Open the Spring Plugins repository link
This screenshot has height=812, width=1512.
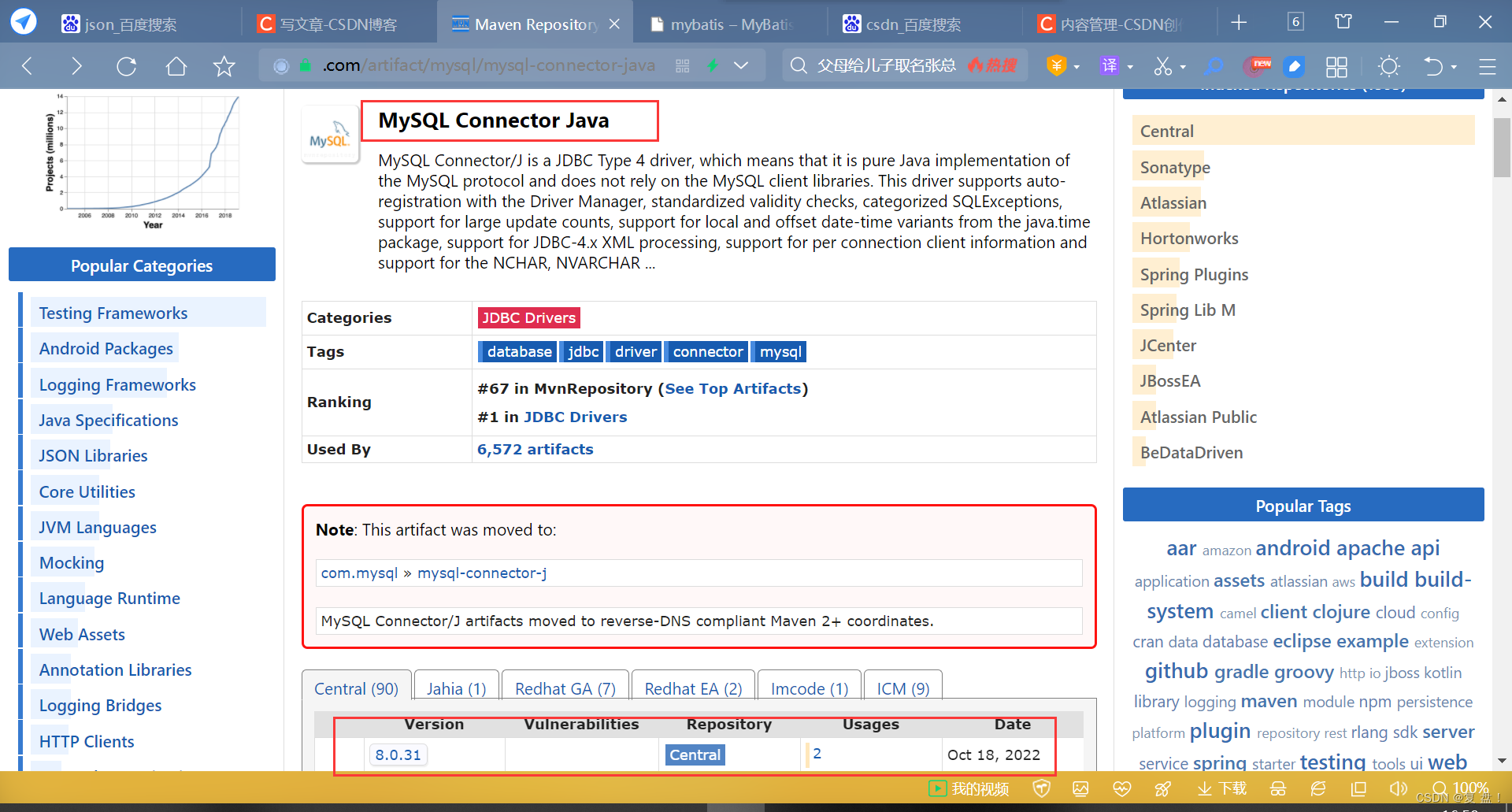pyautogui.click(x=1194, y=274)
